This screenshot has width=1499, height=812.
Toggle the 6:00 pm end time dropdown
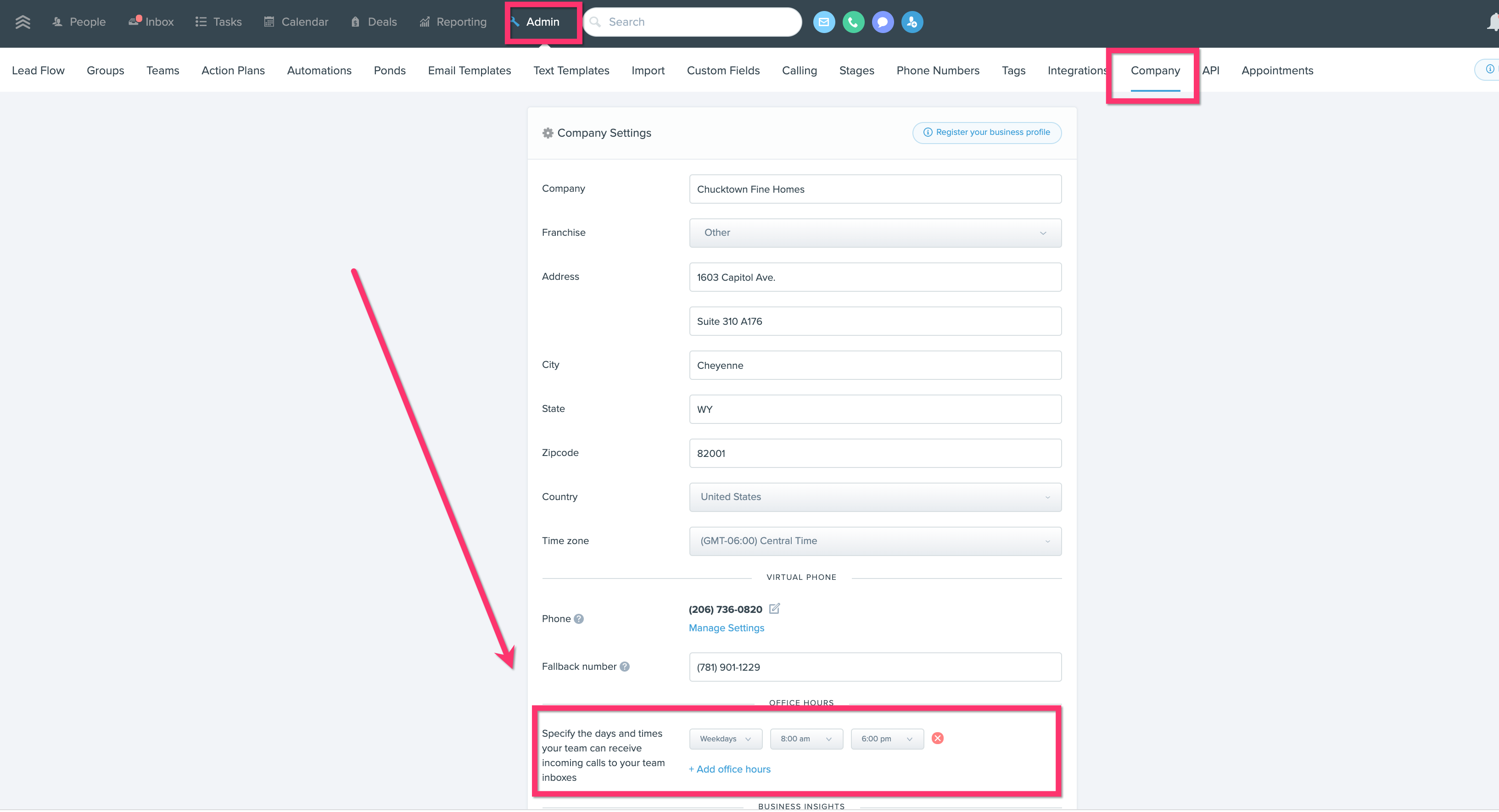click(x=884, y=738)
